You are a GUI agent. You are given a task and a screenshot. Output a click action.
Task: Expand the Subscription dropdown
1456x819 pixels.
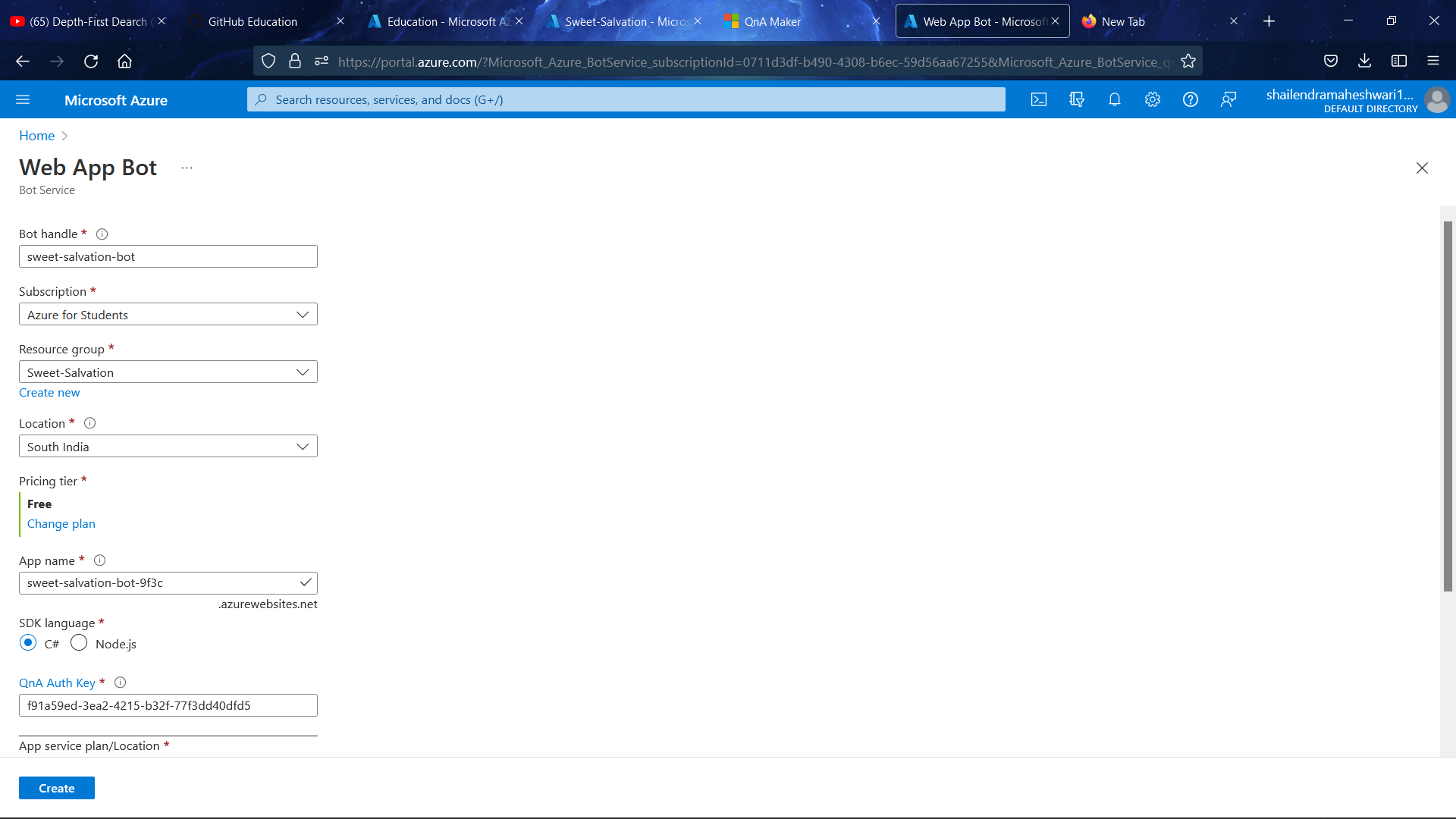168,315
